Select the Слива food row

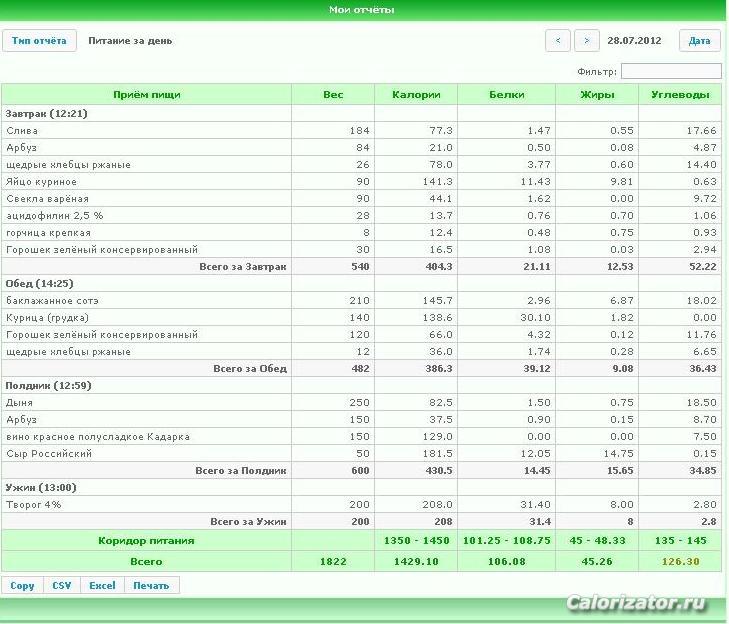point(361,131)
